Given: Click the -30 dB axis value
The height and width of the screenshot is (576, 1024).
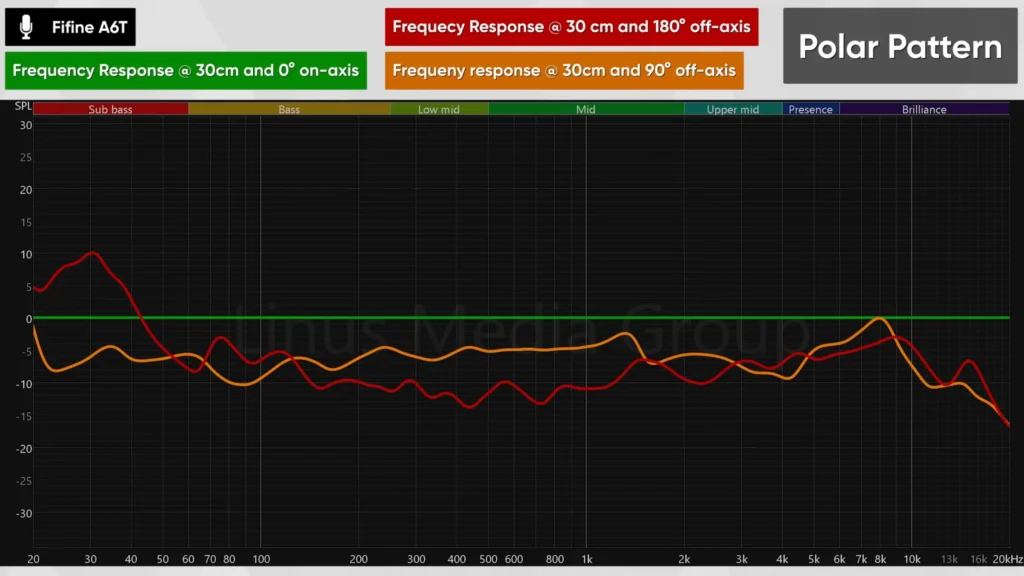Looking at the screenshot, I should (24, 513).
